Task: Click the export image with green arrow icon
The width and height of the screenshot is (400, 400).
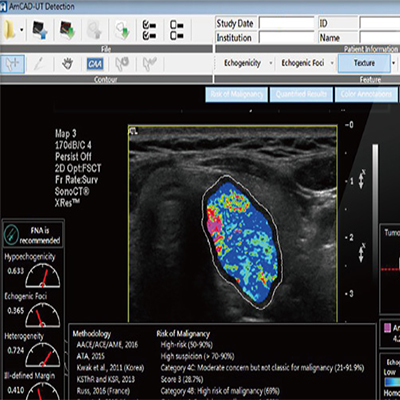Action: 67,30
